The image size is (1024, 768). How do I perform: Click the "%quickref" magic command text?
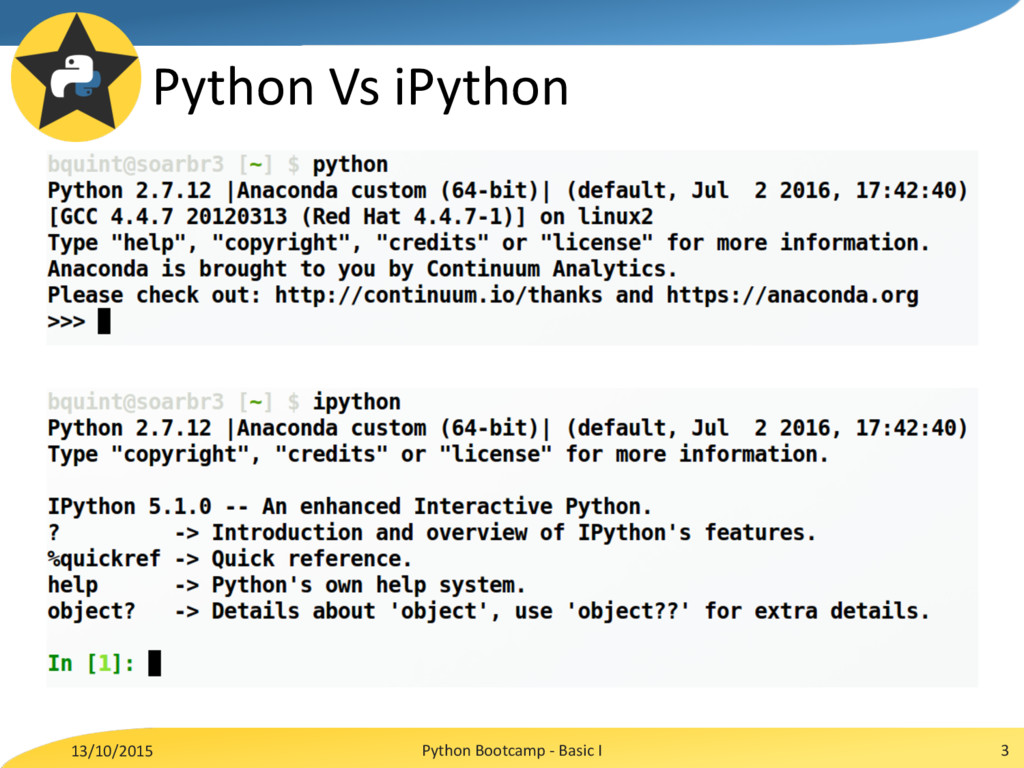click(x=104, y=559)
